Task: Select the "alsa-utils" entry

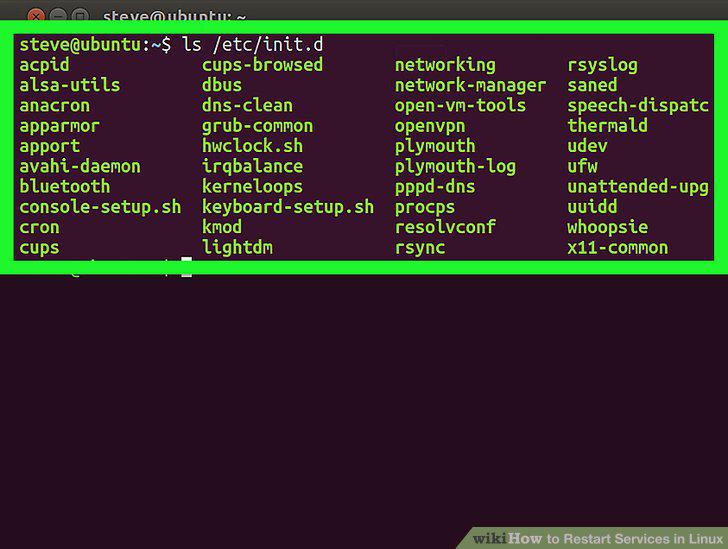Action: tap(70, 85)
